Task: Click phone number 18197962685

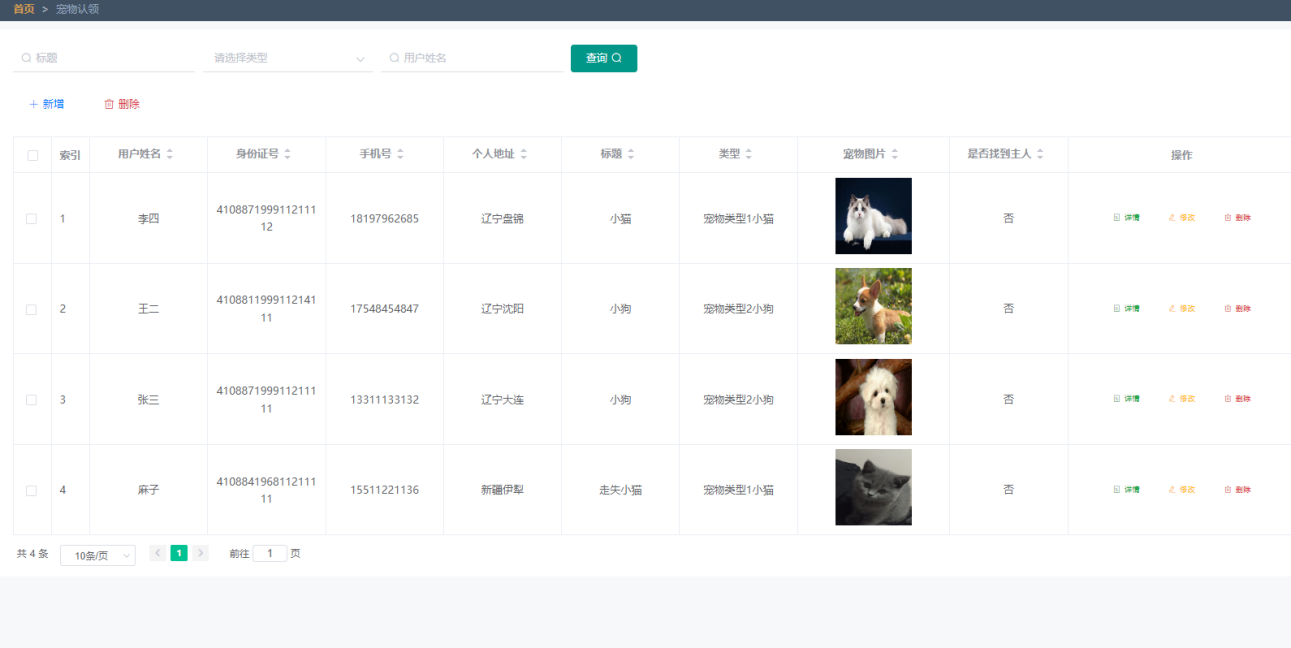Action: (x=384, y=218)
